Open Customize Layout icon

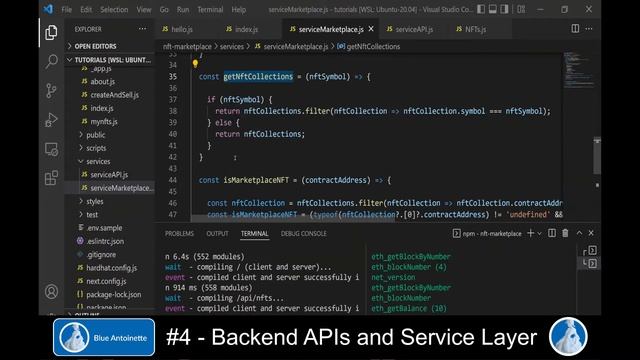[x=521, y=9]
